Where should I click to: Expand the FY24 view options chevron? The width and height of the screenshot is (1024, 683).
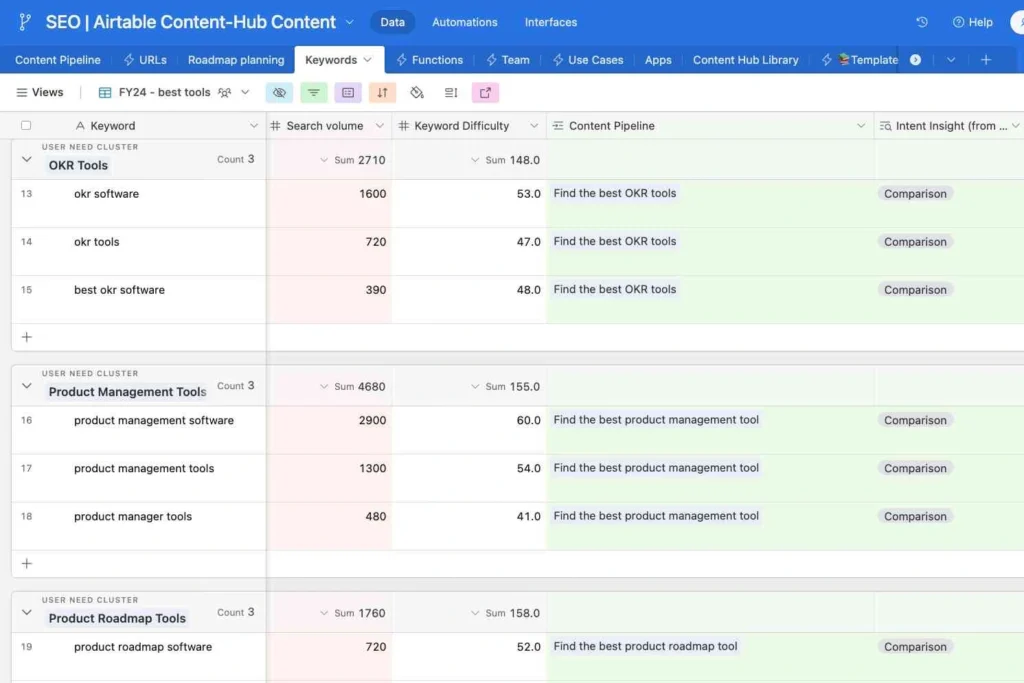click(245, 93)
